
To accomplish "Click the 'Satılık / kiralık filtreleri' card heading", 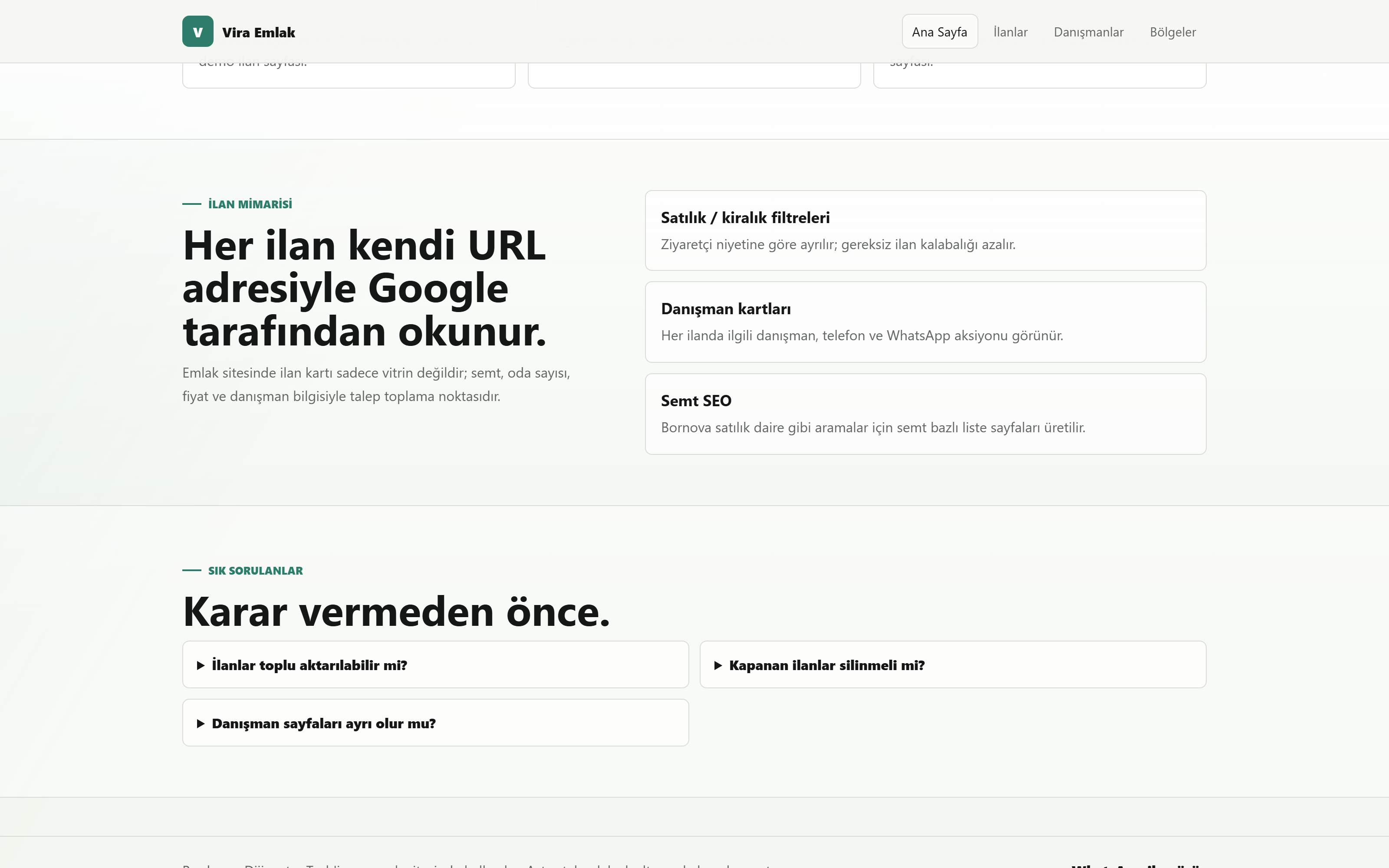I will point(745,217).
